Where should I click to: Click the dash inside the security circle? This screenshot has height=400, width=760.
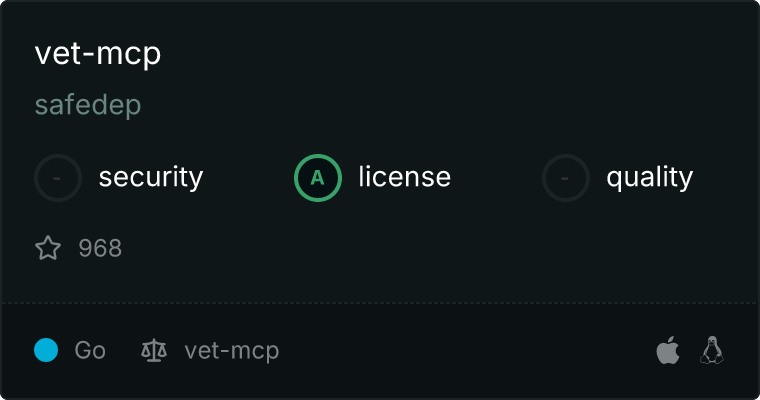[57, 178]
